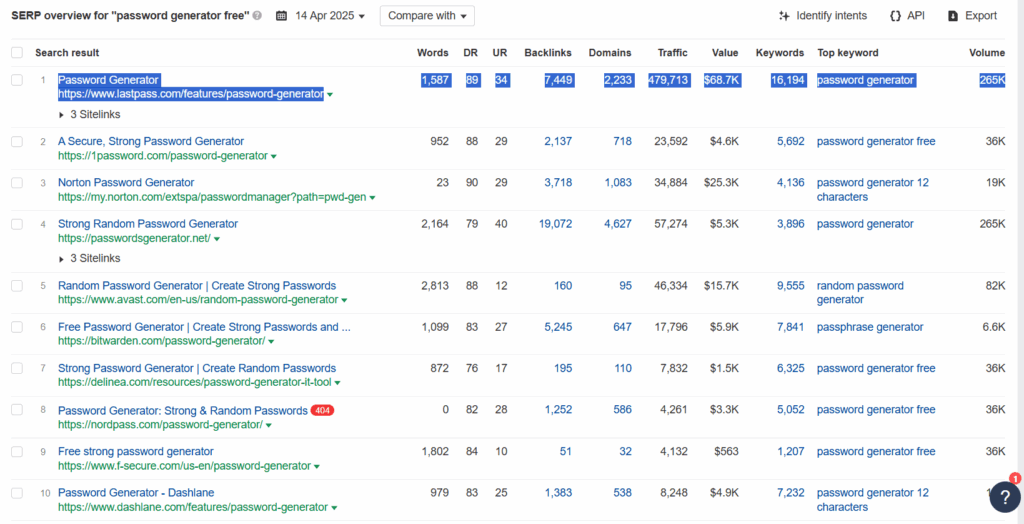Click the 'Backlinks' column header
This screenshot has height=524, width=1024.
[x=548, y=53]
